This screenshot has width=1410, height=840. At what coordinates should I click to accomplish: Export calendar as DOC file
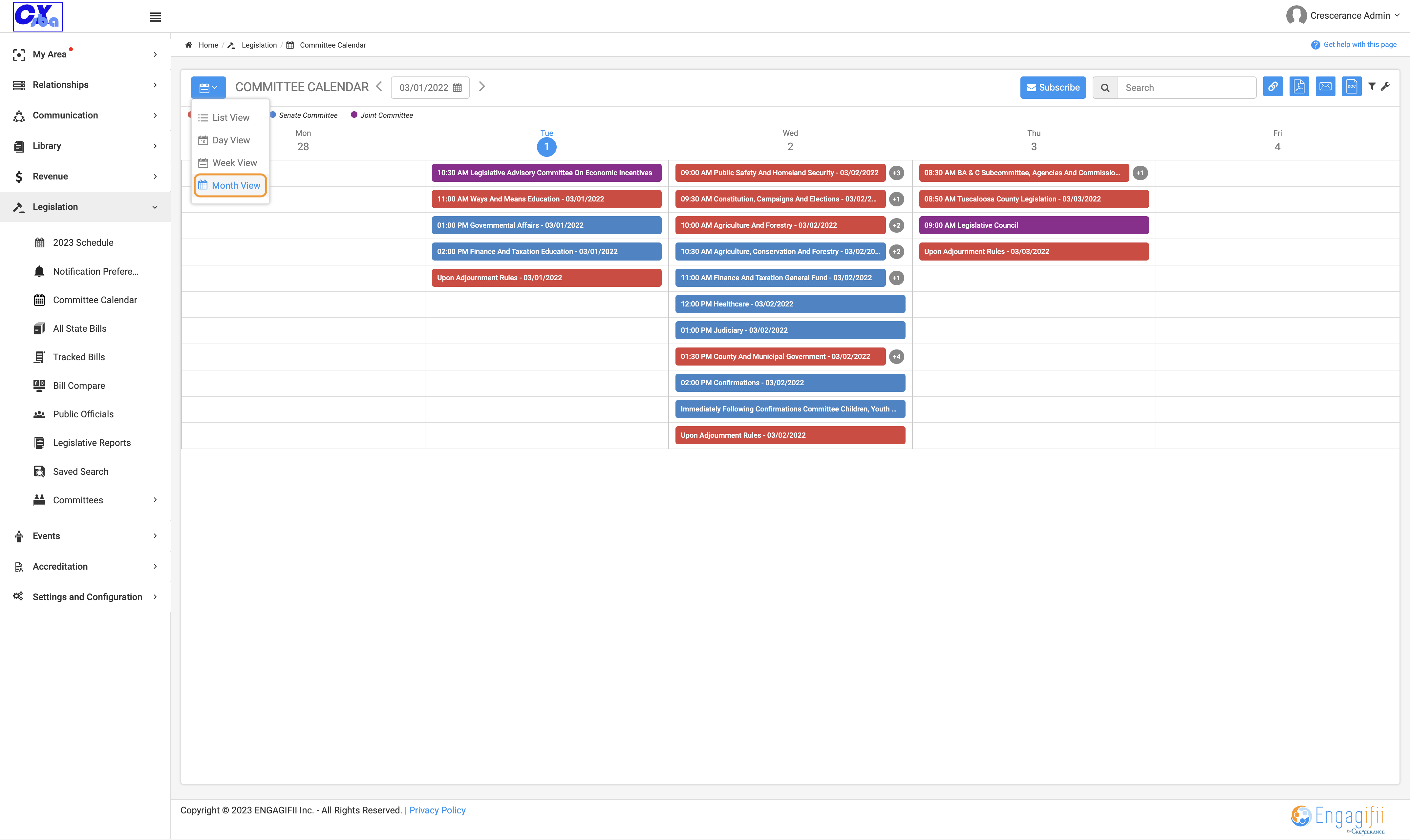click(x=1351, y=87)
